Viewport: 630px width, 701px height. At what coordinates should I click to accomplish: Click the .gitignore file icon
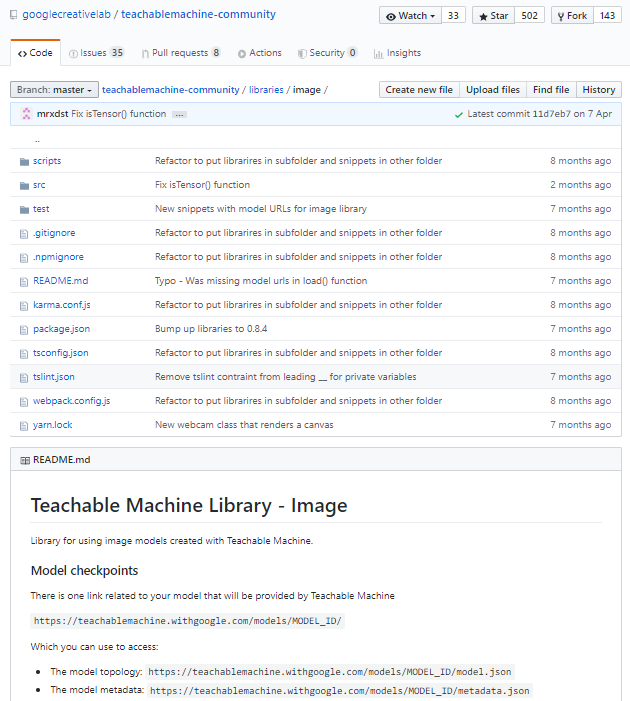[x=24, y=233]
